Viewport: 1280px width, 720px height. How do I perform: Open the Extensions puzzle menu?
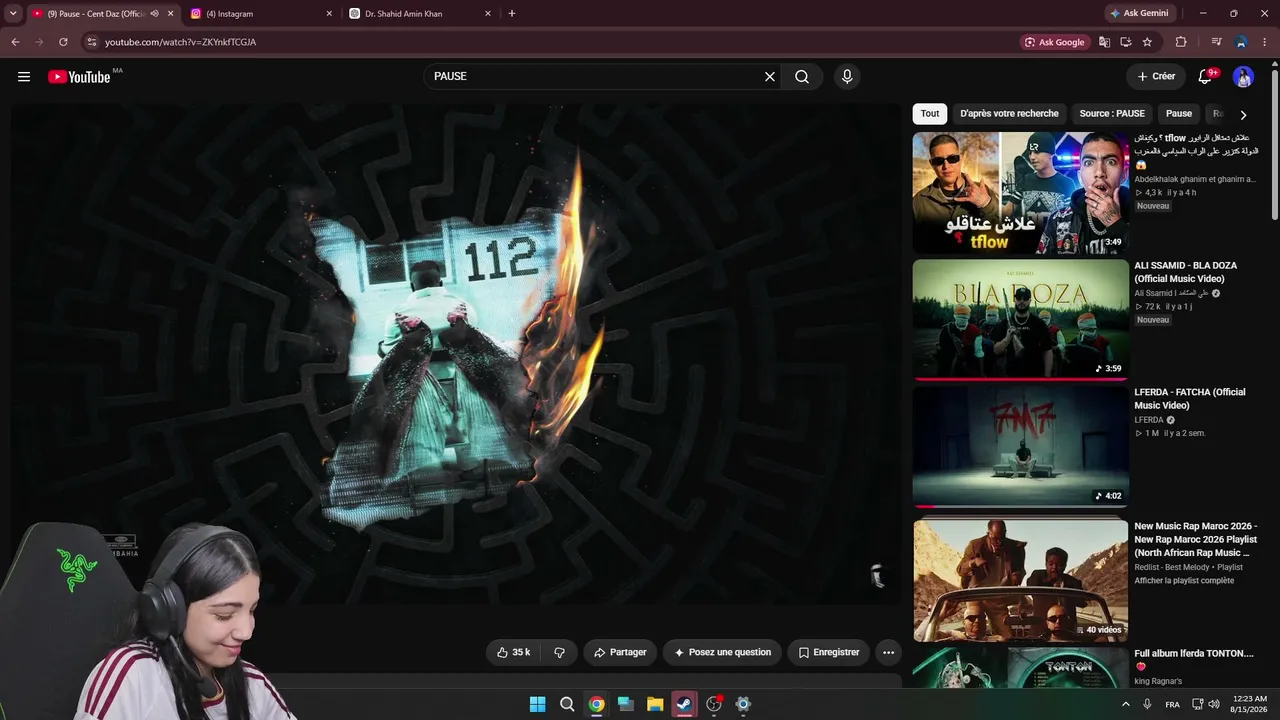(x=1181, y=42)
